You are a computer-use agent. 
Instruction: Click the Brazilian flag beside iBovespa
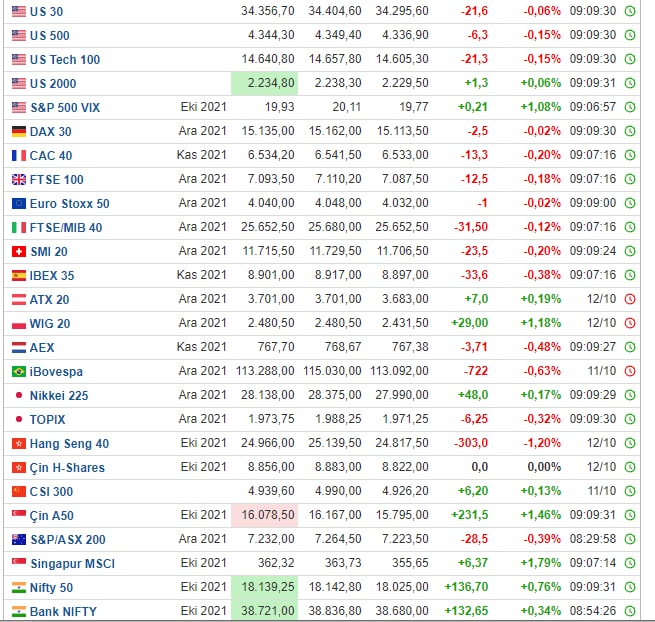click(19, 371)
